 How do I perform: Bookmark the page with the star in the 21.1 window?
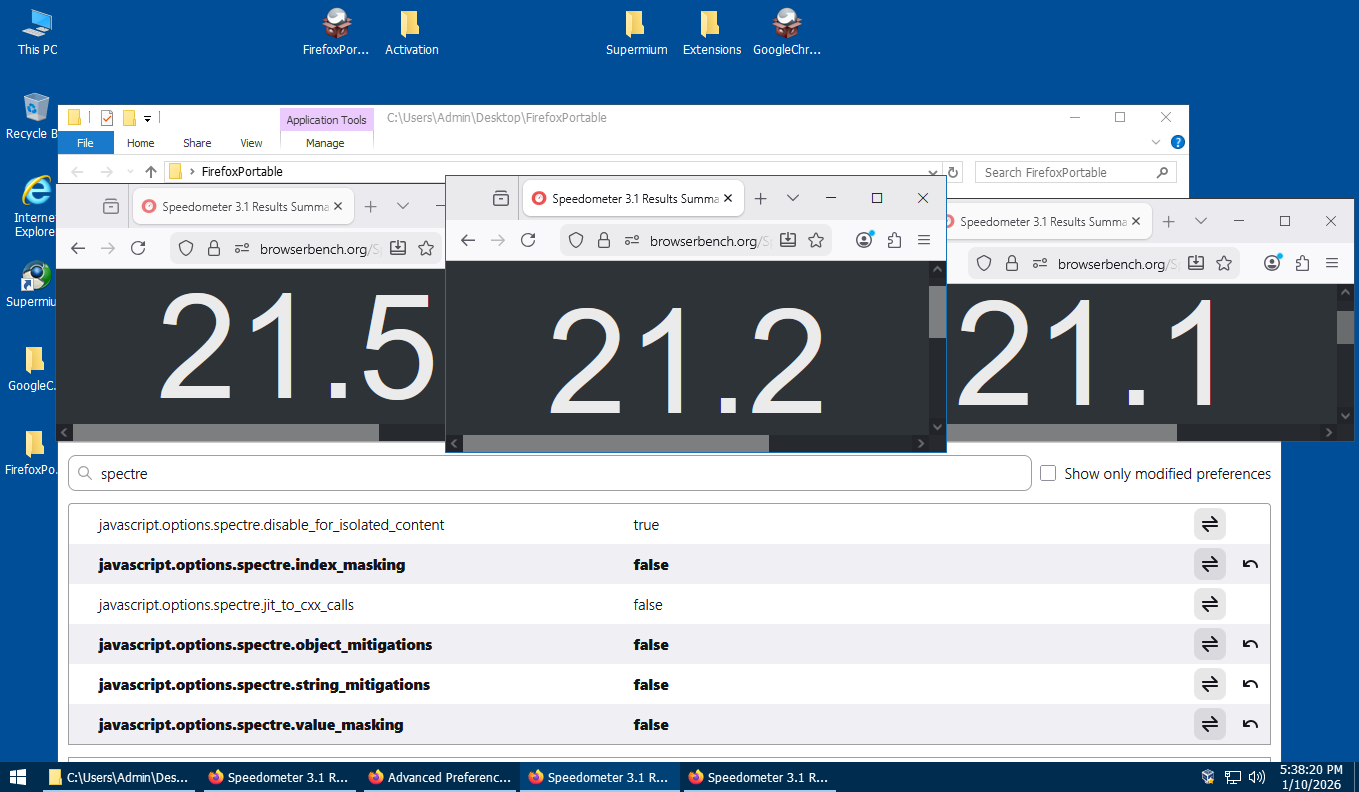(1224, 263)
